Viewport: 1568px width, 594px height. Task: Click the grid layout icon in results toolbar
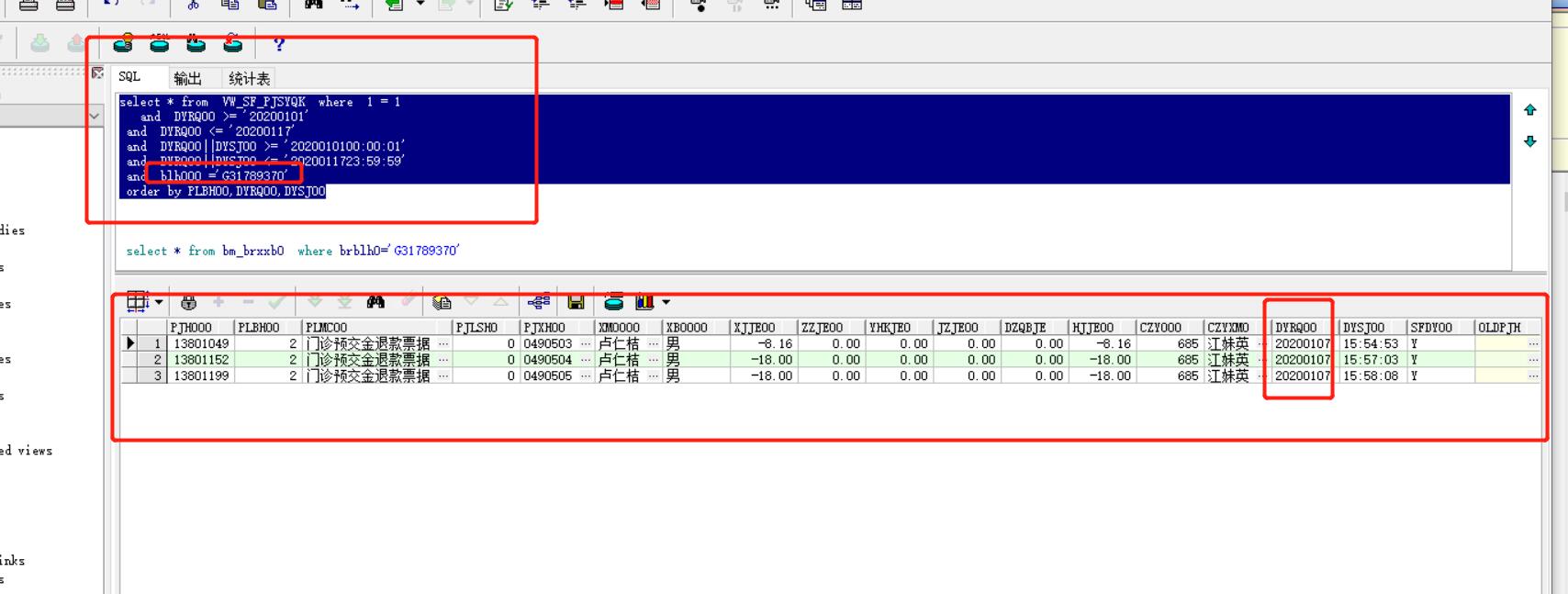(138, 301)
